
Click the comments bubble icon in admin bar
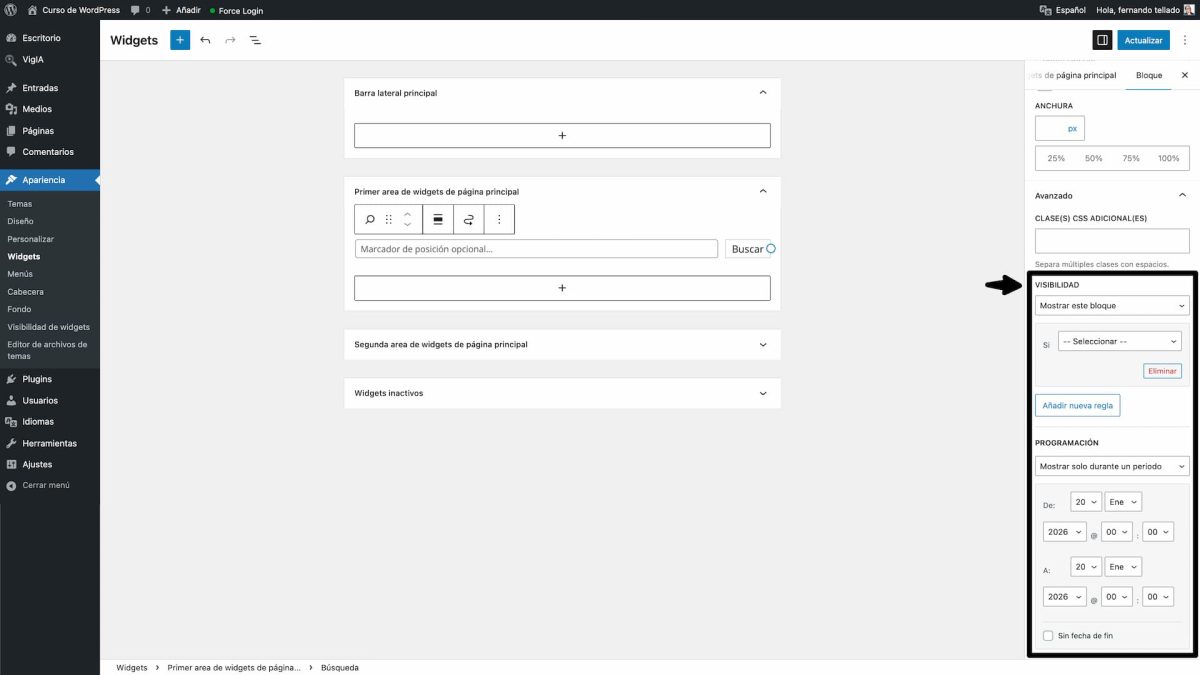tap(135, 10)
